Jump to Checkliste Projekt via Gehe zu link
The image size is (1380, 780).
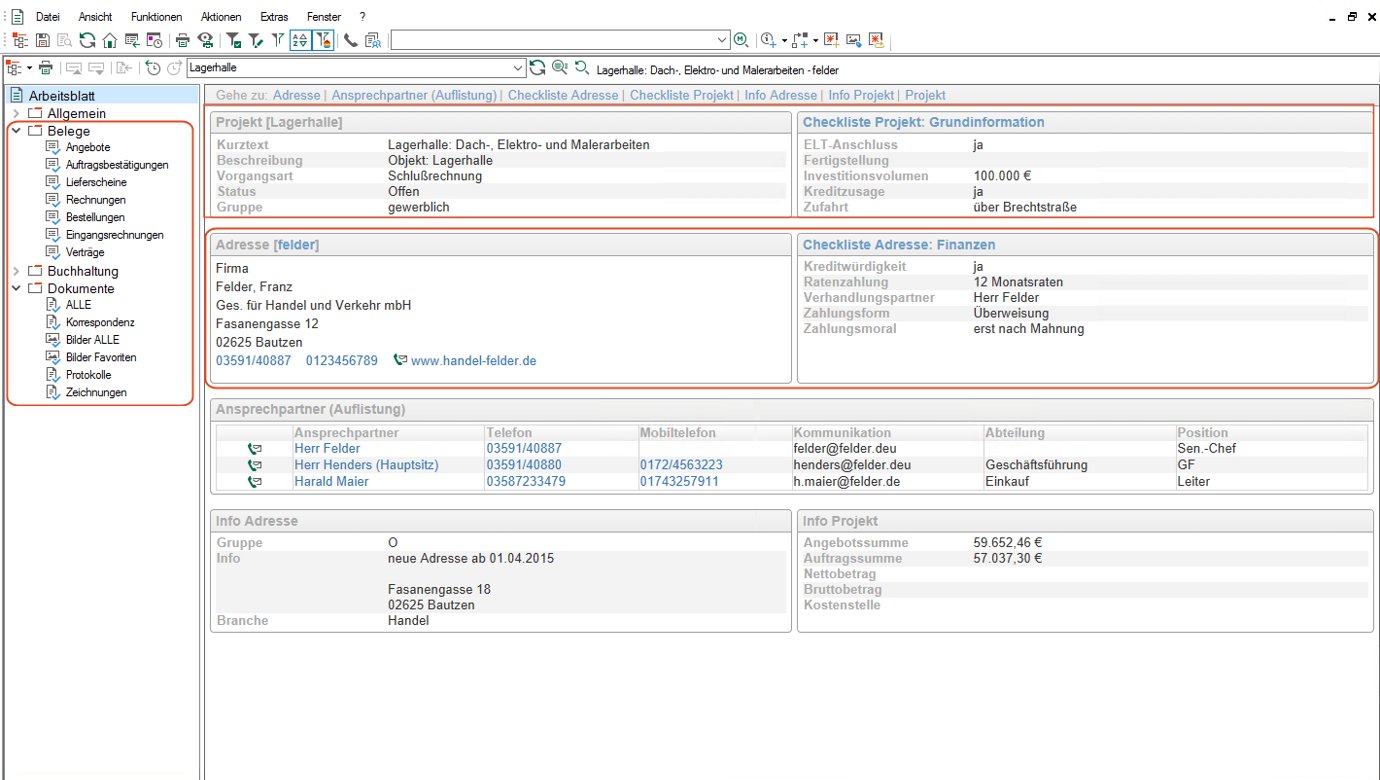(x=681, y=95)
